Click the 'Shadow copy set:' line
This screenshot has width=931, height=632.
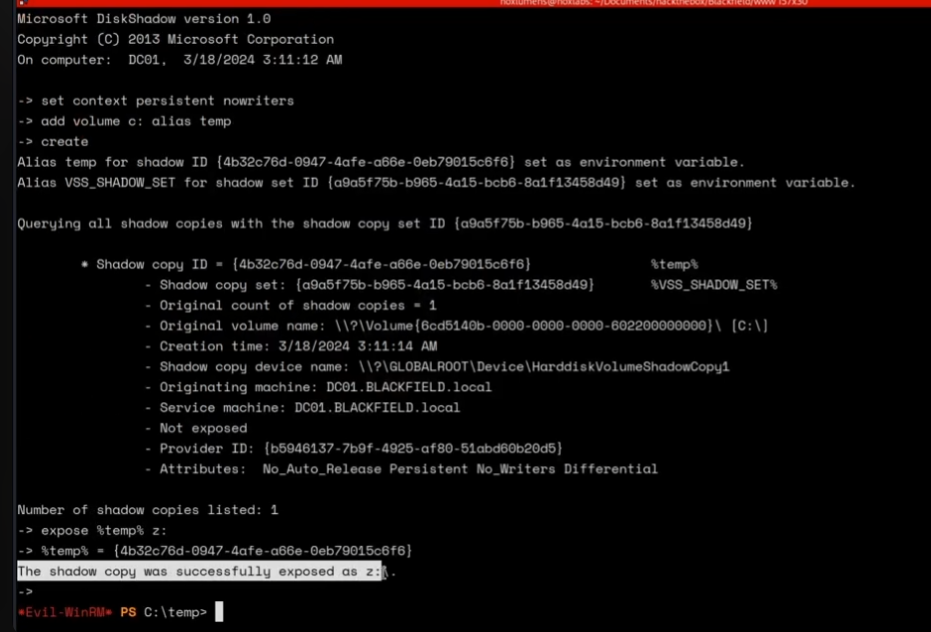369,285
